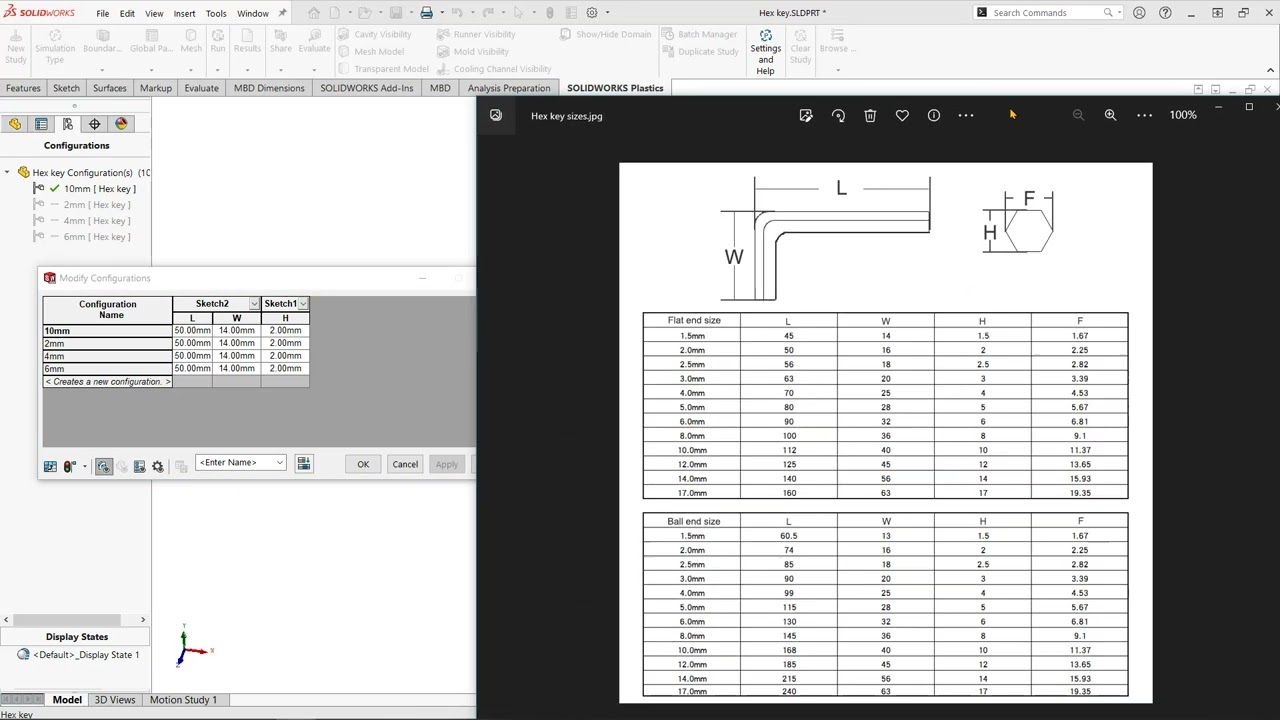Open the File menu

click(x=103, y=14)
